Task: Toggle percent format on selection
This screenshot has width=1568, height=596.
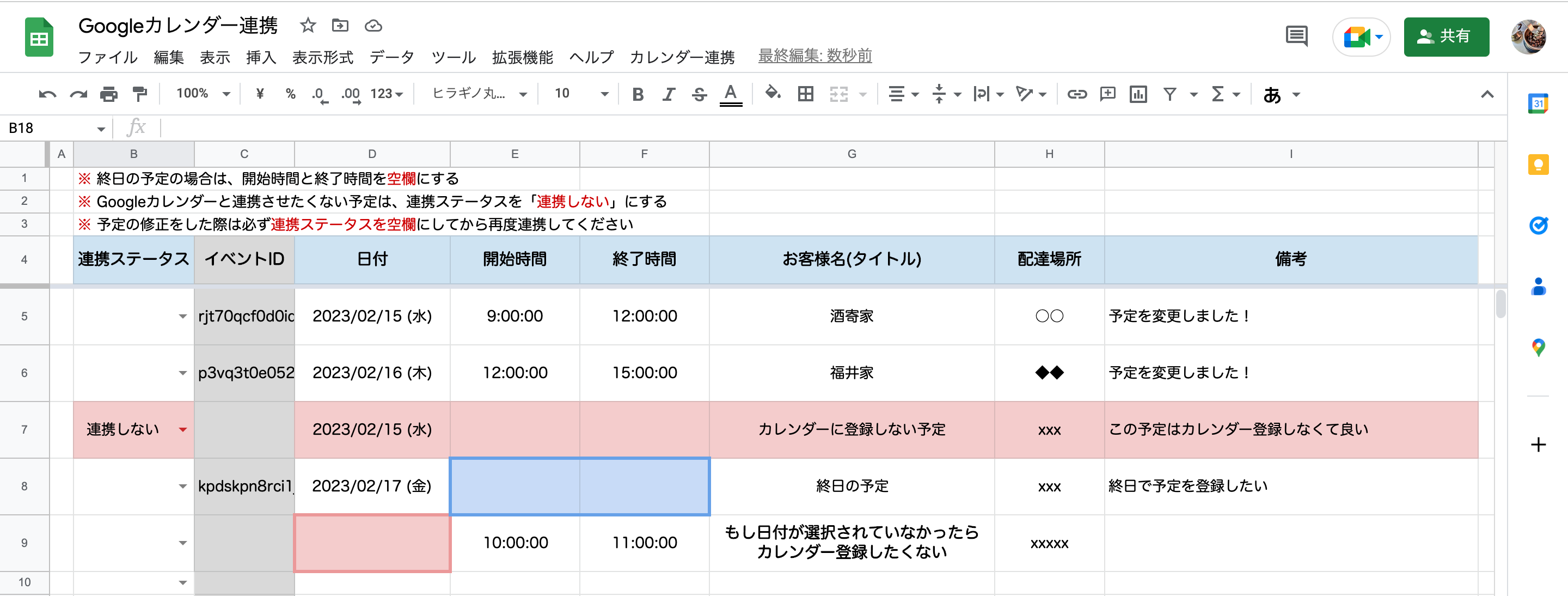Action: click(x=290, y=94)
